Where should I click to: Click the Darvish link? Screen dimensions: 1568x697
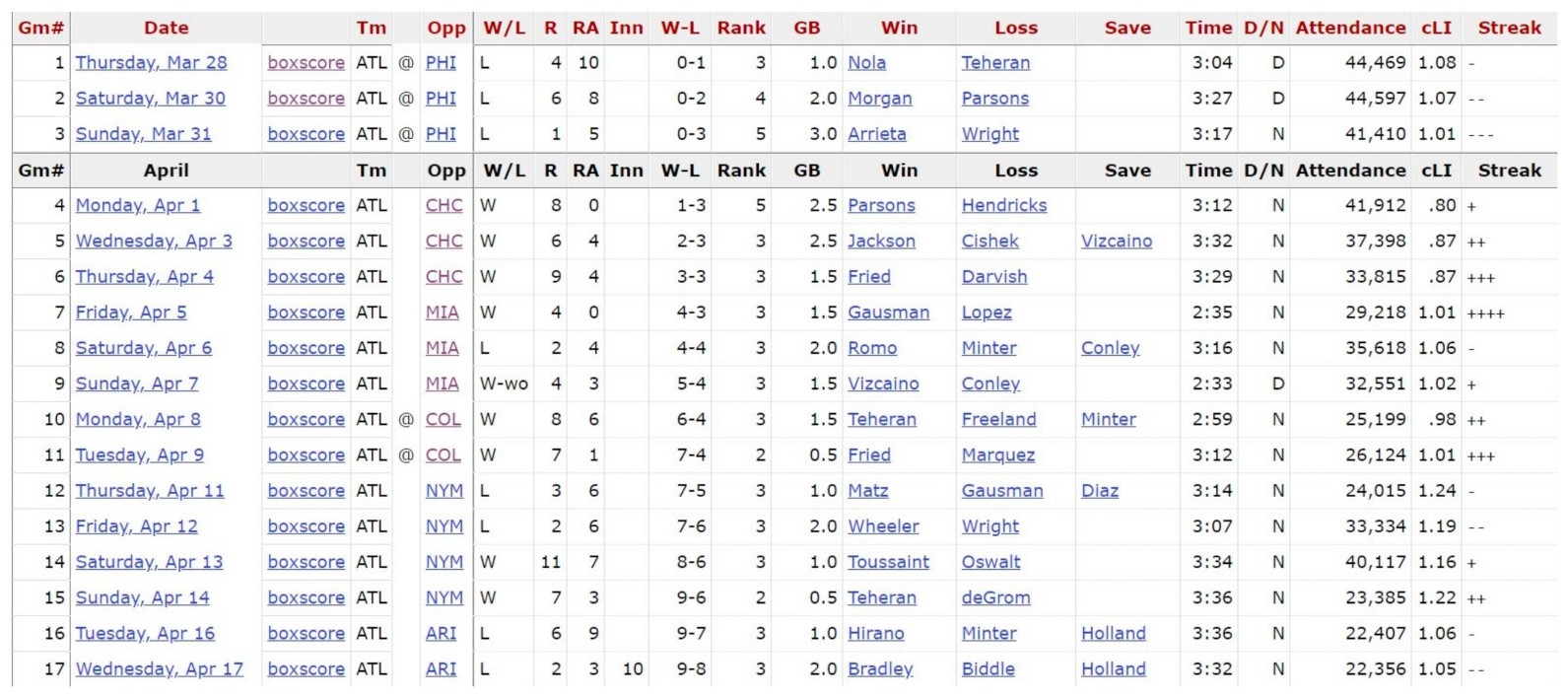[993, 277]
